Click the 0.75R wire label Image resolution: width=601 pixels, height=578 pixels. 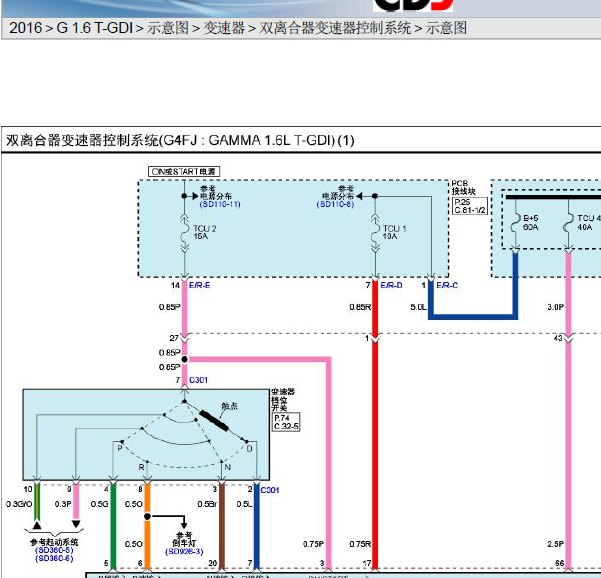[x=360, y=544]
